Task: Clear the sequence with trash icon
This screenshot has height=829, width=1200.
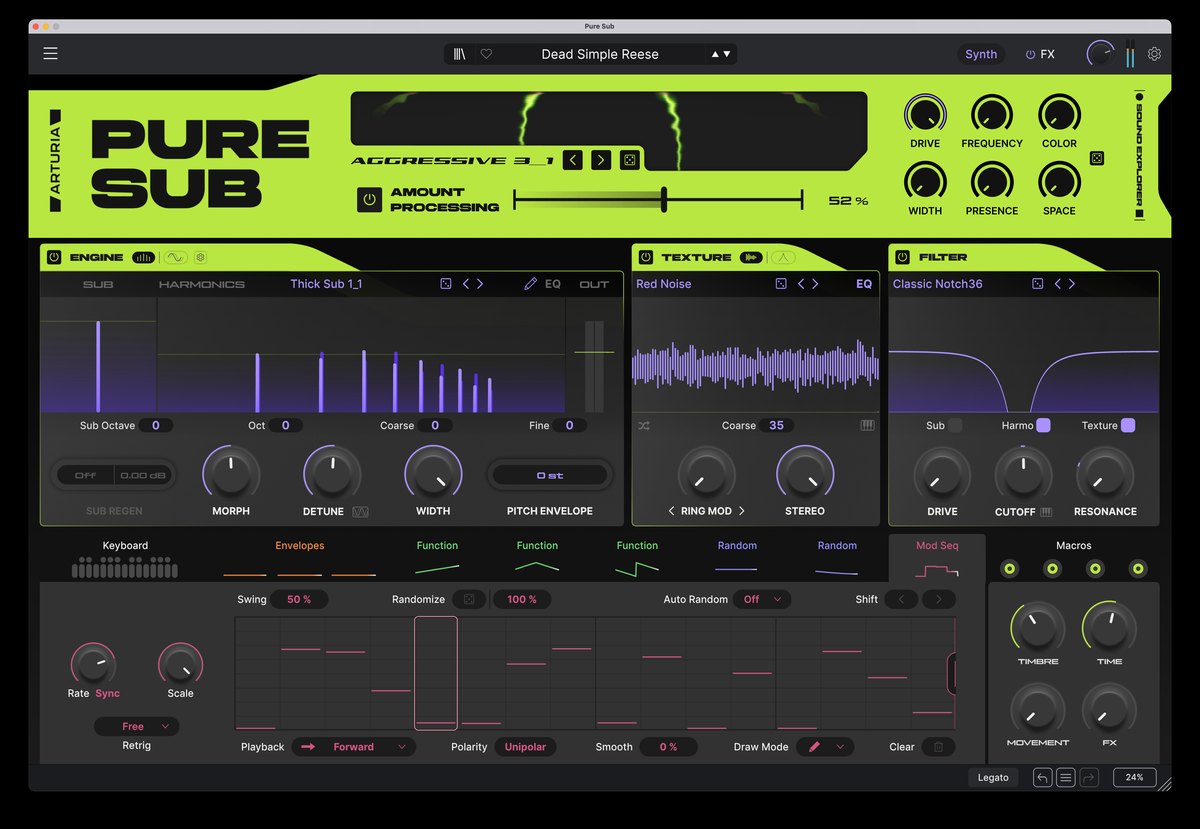Action: click(x=938, y=747)
